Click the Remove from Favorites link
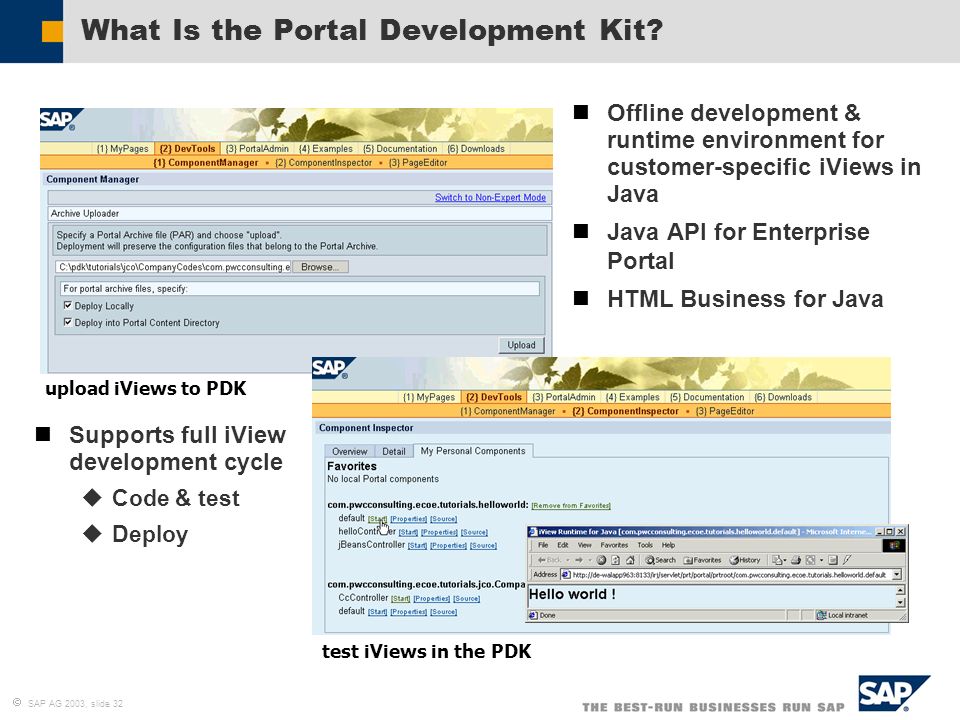The width and height of the screenshot is (960, 720). 571,506
